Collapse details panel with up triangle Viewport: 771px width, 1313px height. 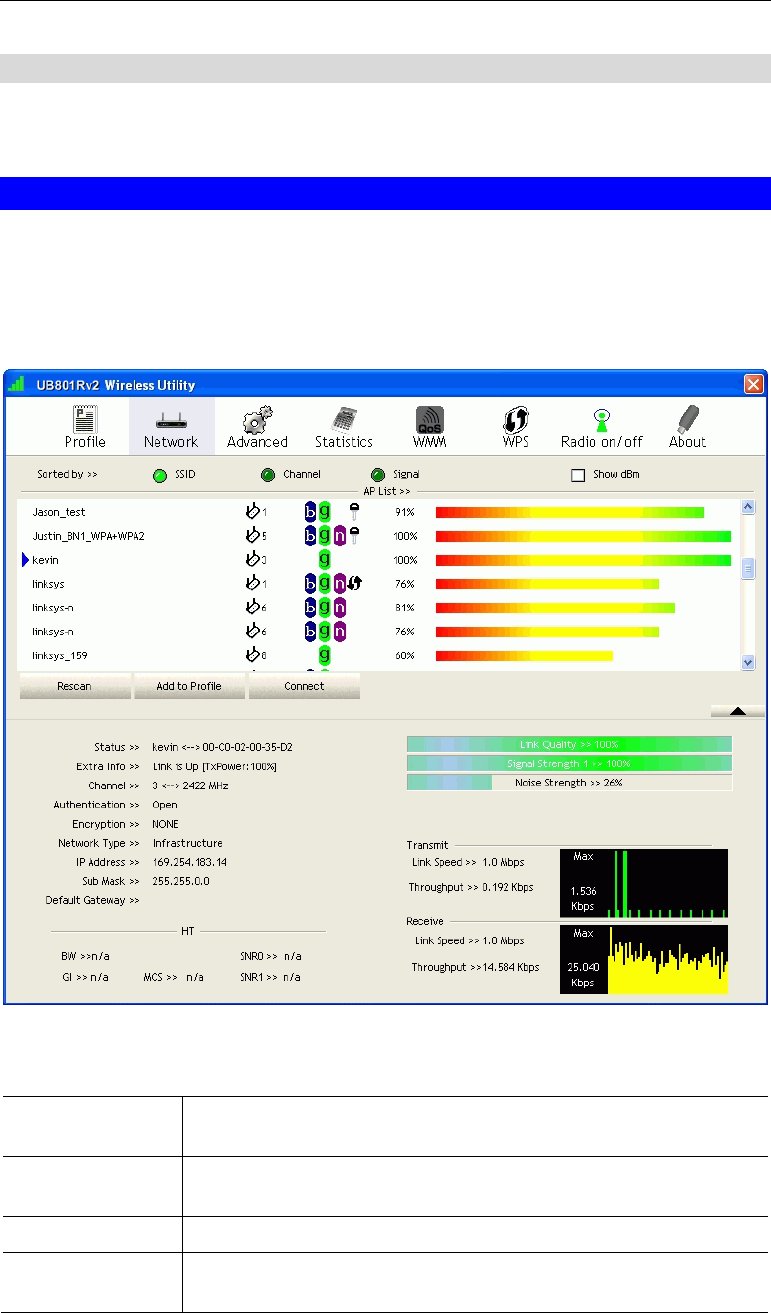point(737,711)
